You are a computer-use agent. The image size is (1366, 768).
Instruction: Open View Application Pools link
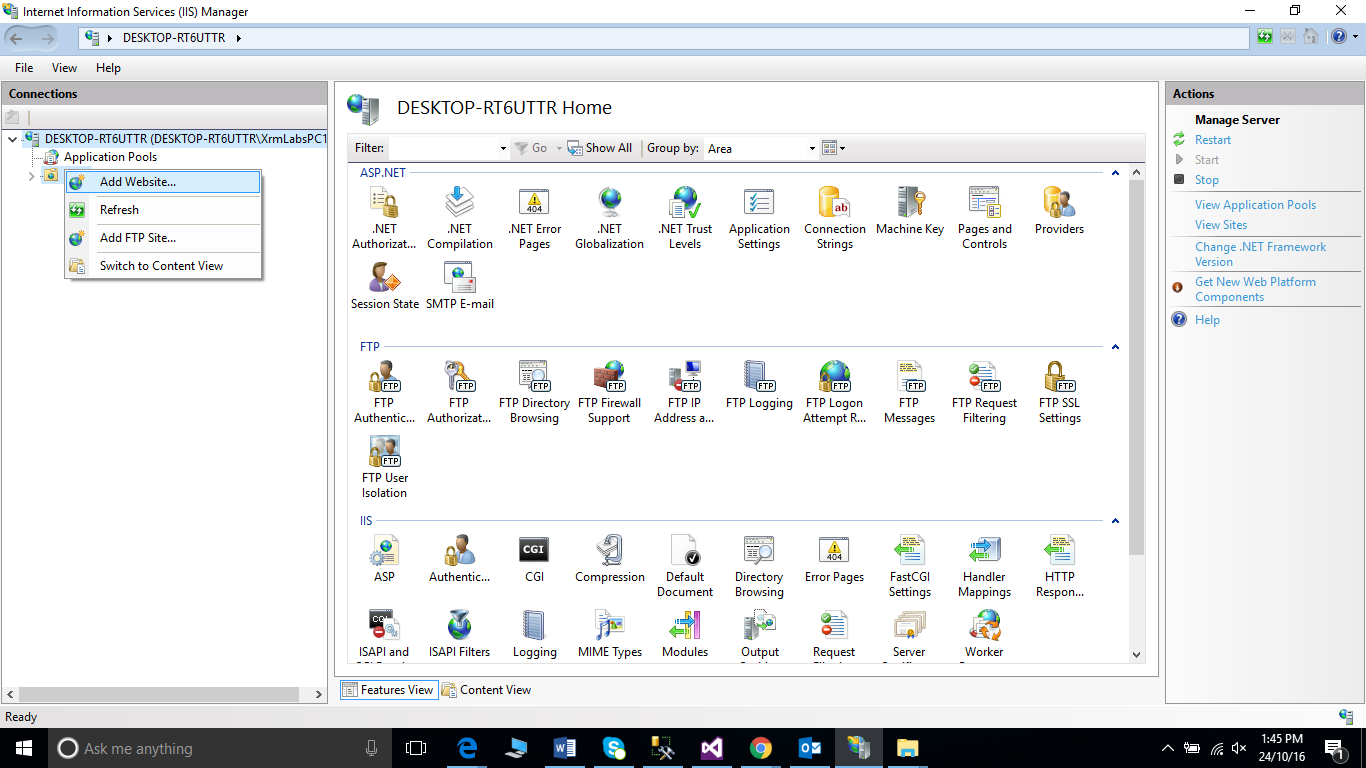click(x=1255, y=205)
